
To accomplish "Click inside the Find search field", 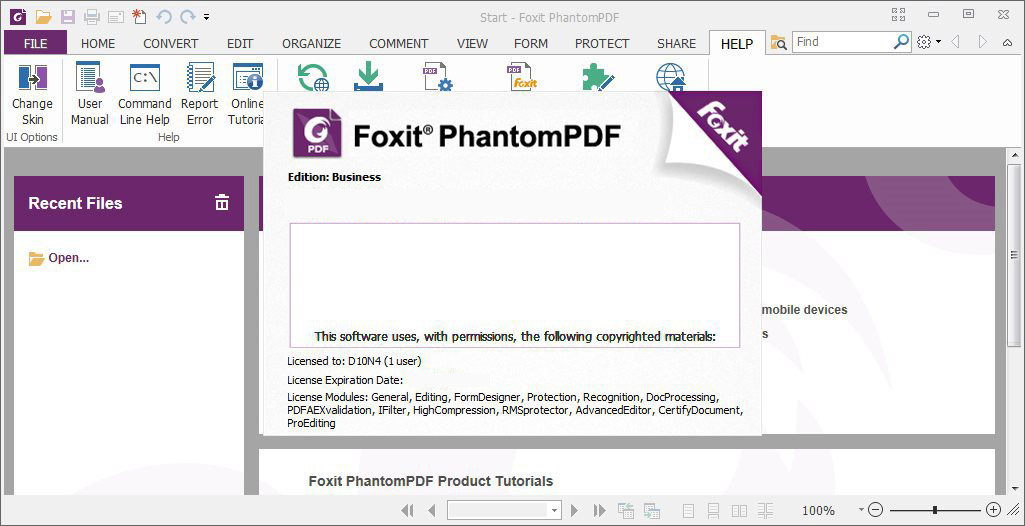I will (x=843, y=42).
